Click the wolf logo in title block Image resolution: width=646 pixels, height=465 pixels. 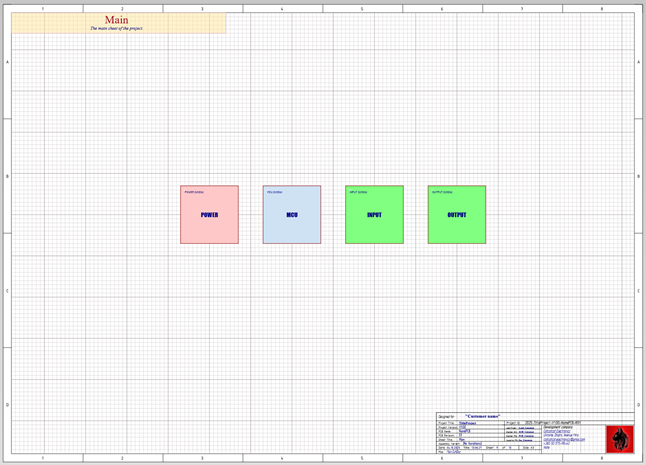pyautogui.click(x=619, y=439)
